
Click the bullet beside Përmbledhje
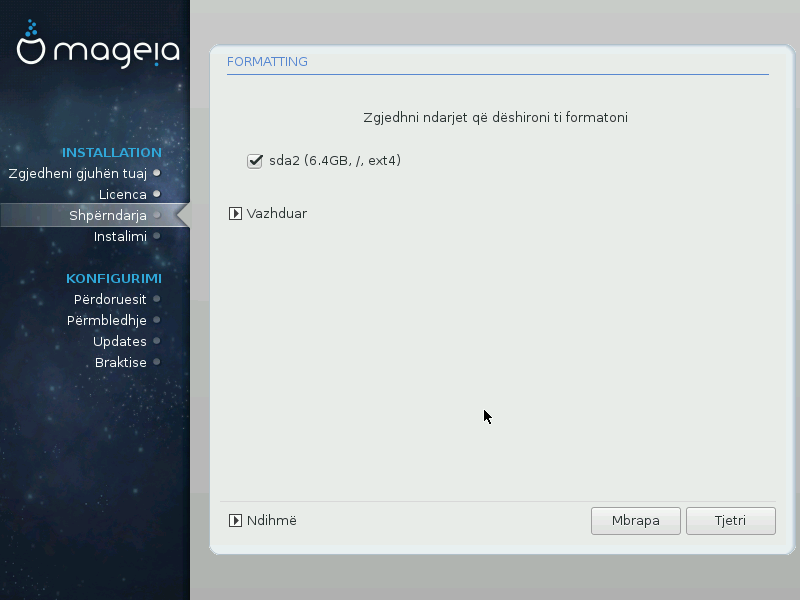[x=157, y=320]
